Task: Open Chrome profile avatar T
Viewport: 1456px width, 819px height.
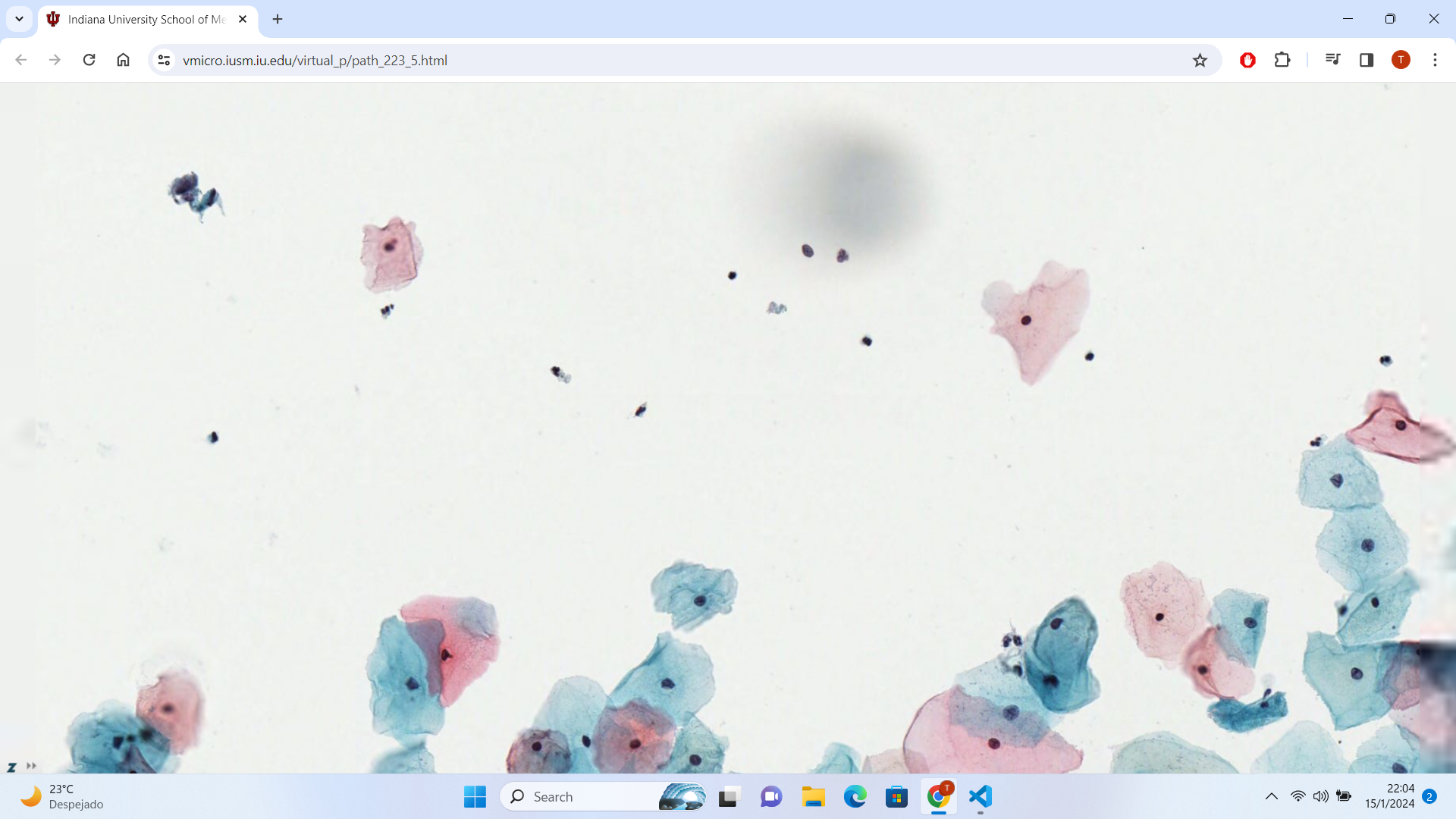Action: coord(1401,60)
